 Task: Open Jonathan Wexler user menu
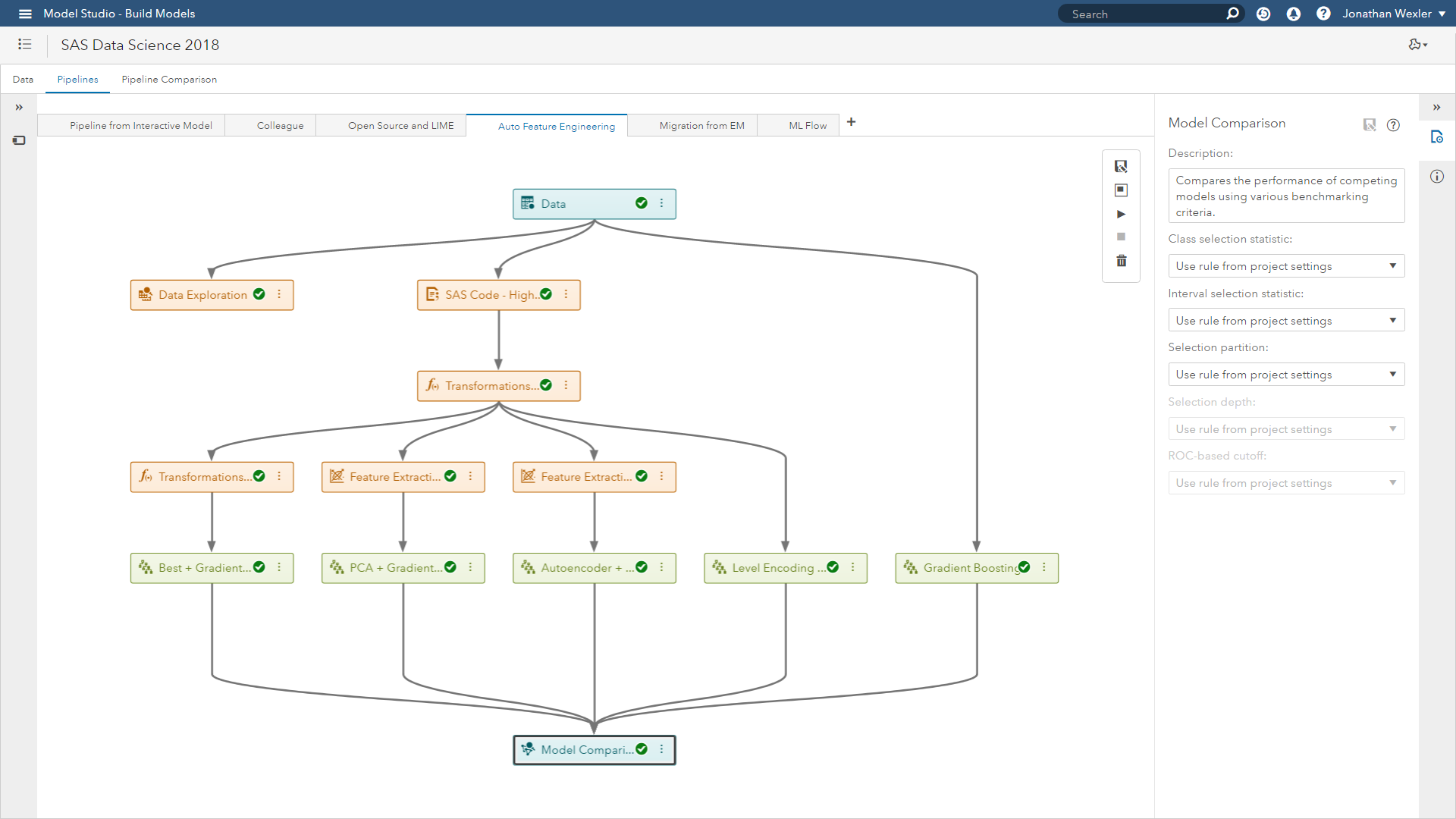(x=1393, y=14)
